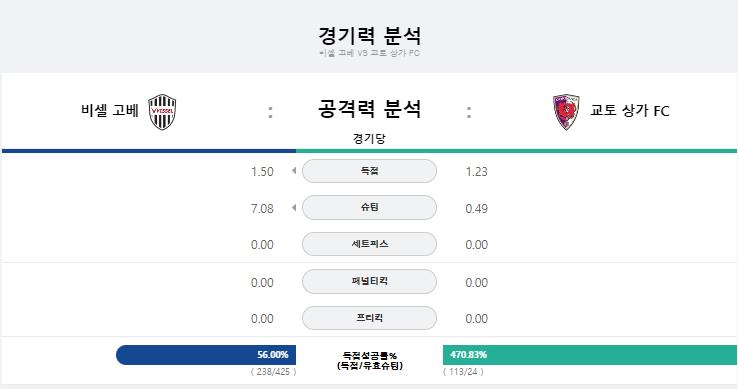738x389 pixels.
Task: Select the 페널티킥 stat pill button
Action: pyautogui.click(x=369, y=281)
